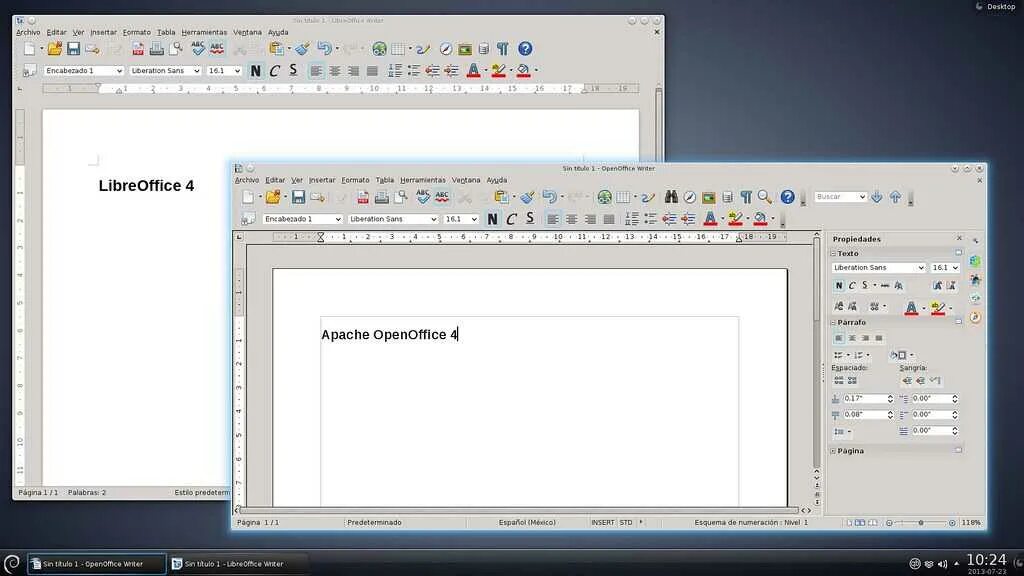Viewport: 1024px width, 576px height.
Task: Find next arrow beside Buscar box
Action: click(x=876, y=197)
